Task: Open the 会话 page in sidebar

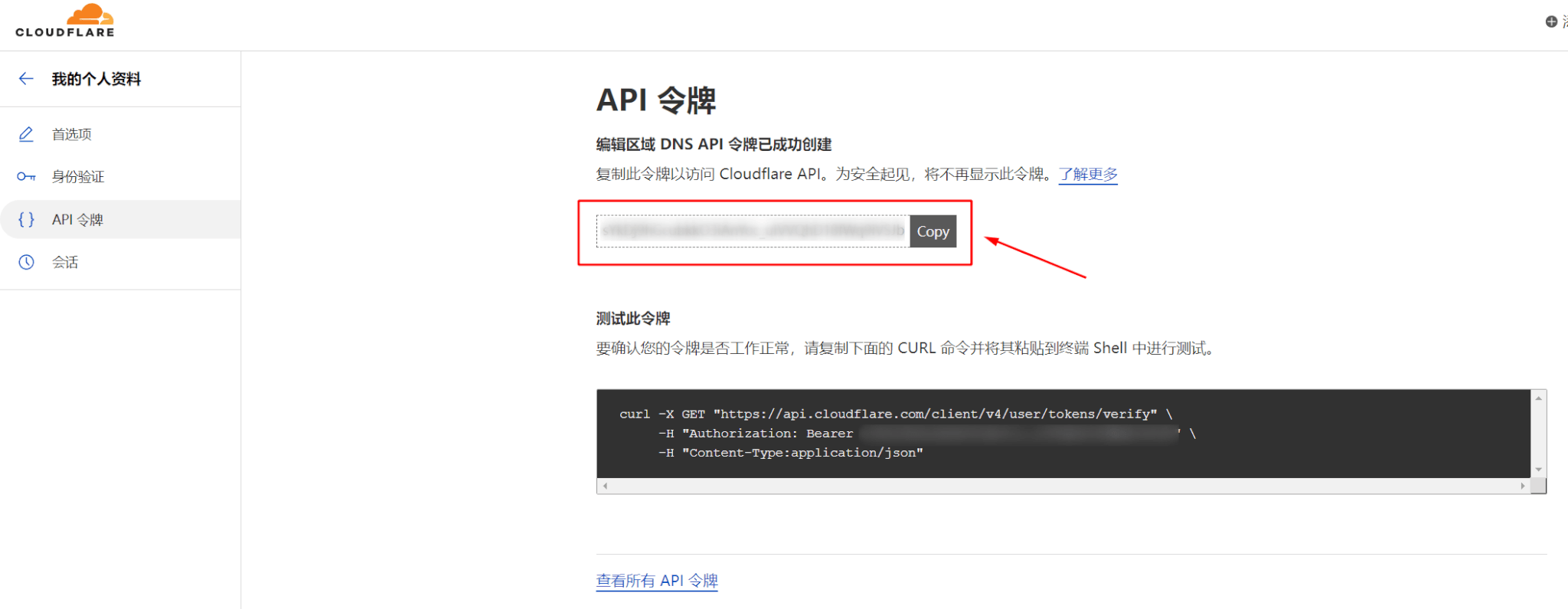Action: tap(65, 262)
